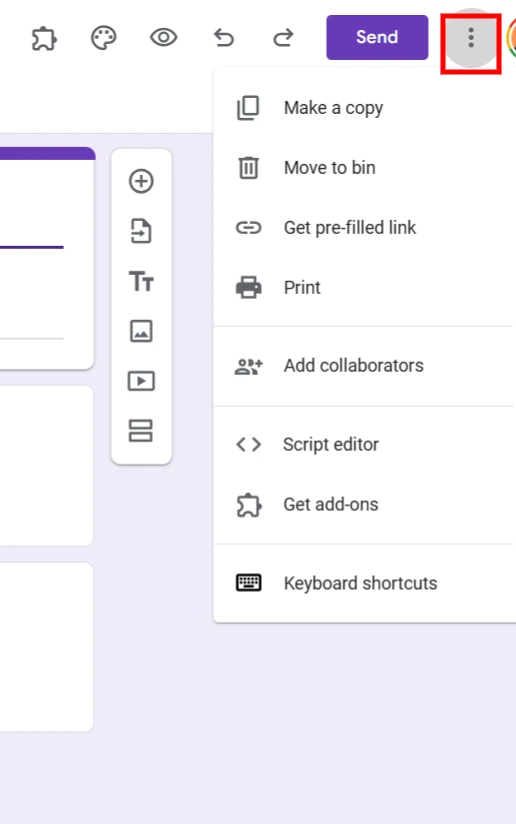Redo the last change
The image size is (516, 824).
click(x=283, y=38)
